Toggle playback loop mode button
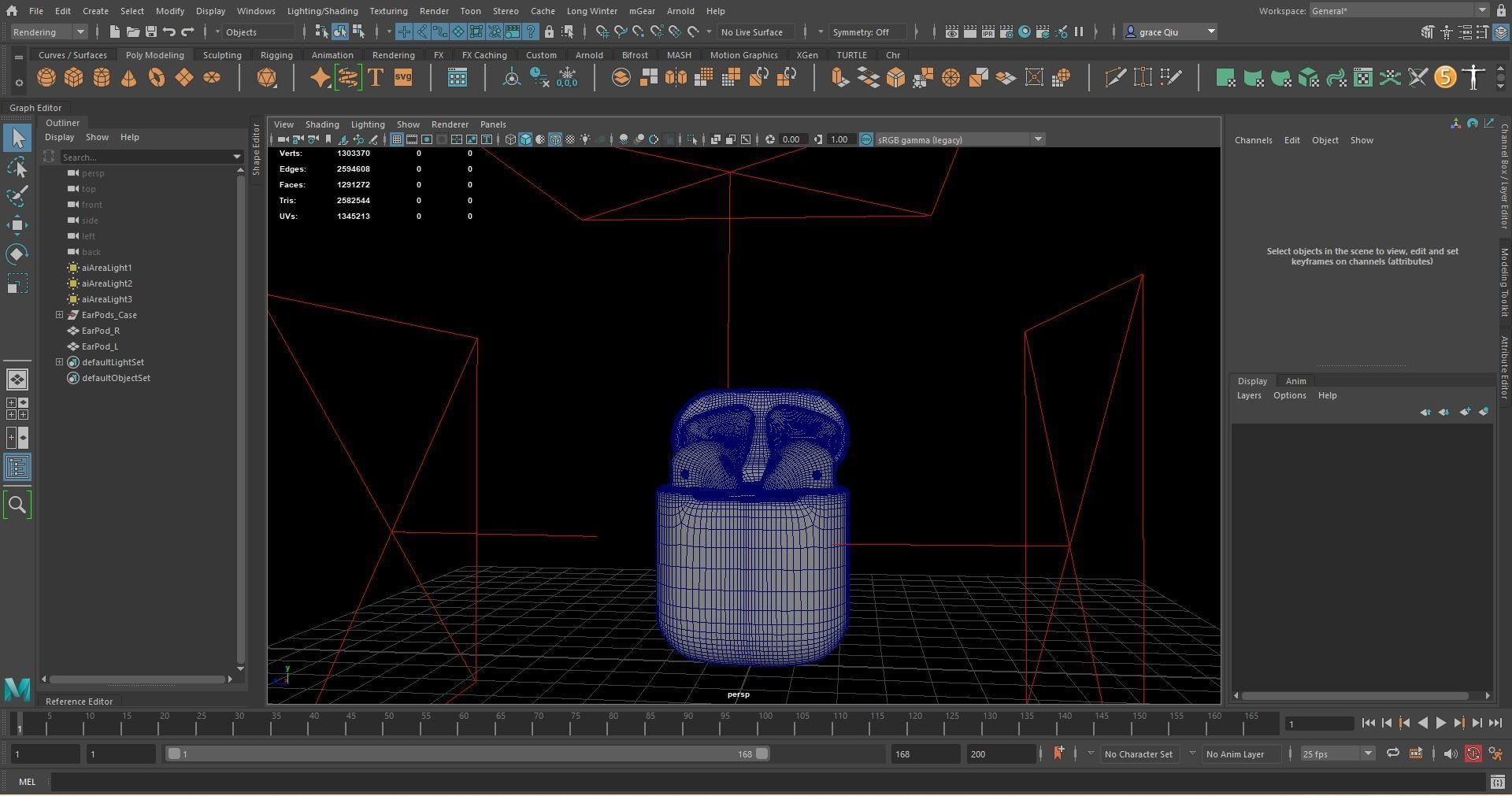 coord(1392,753)
